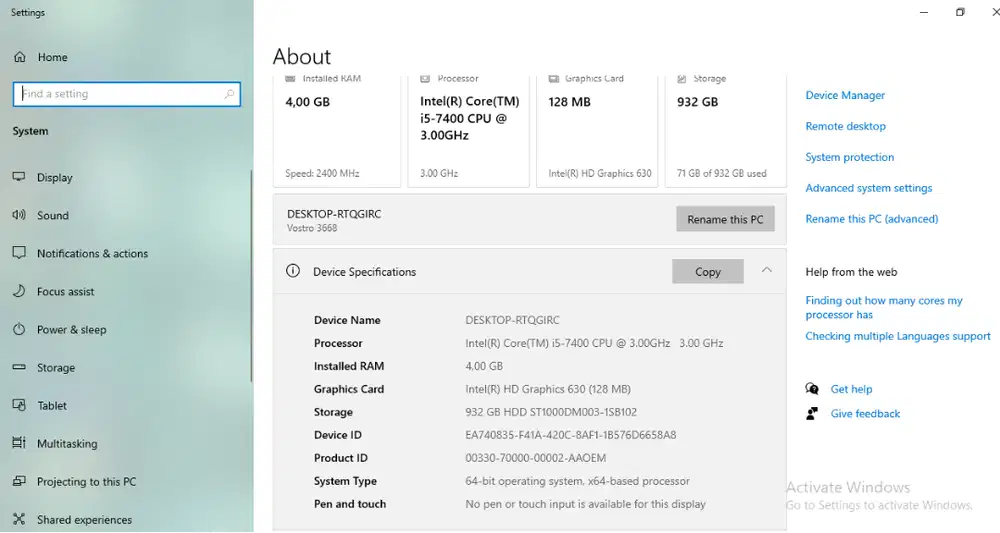Image resolution: width=1000 pixels, height=533 pixels.
Task: Open the Storage settings icon
Action: tap(18, 367)
